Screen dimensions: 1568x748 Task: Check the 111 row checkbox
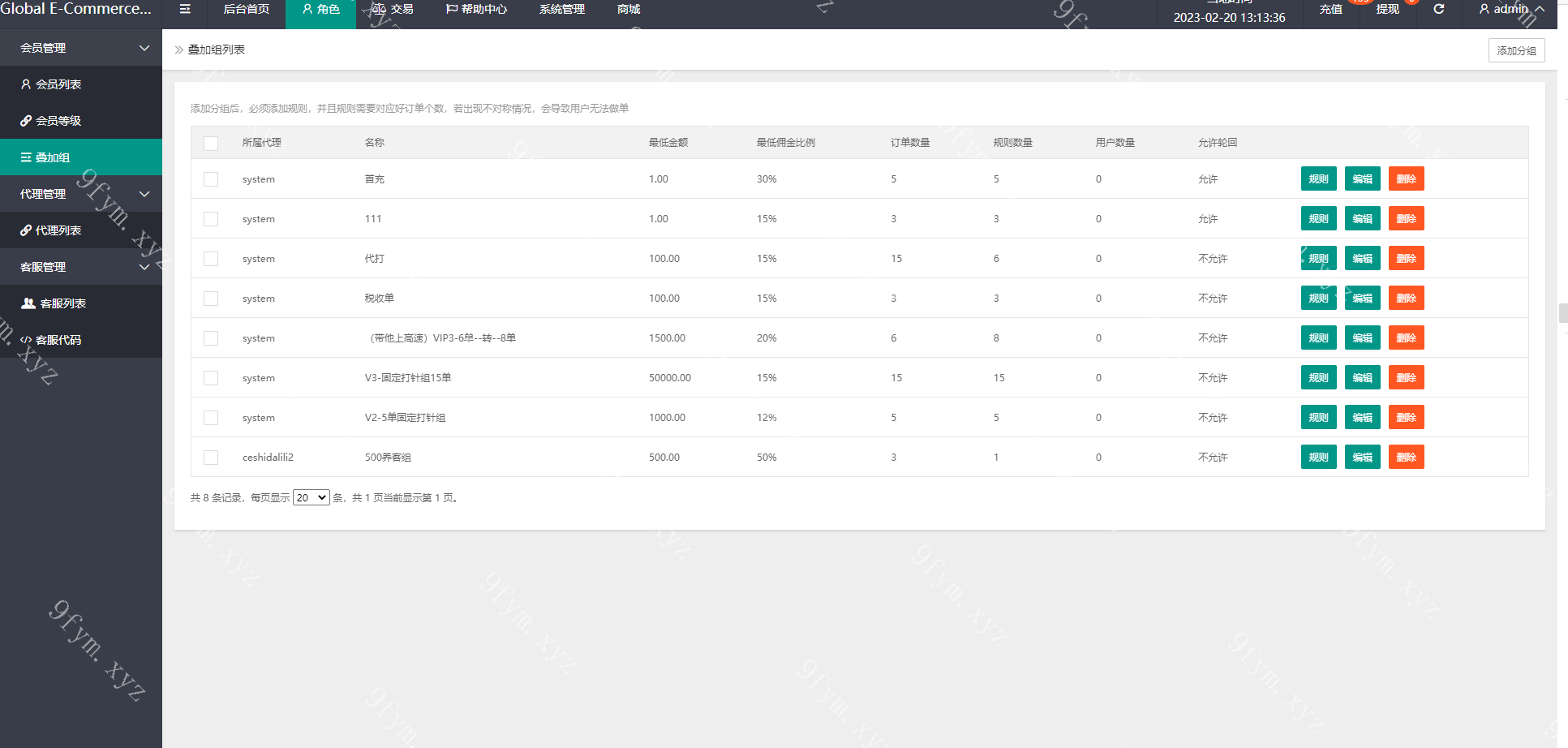211,219
